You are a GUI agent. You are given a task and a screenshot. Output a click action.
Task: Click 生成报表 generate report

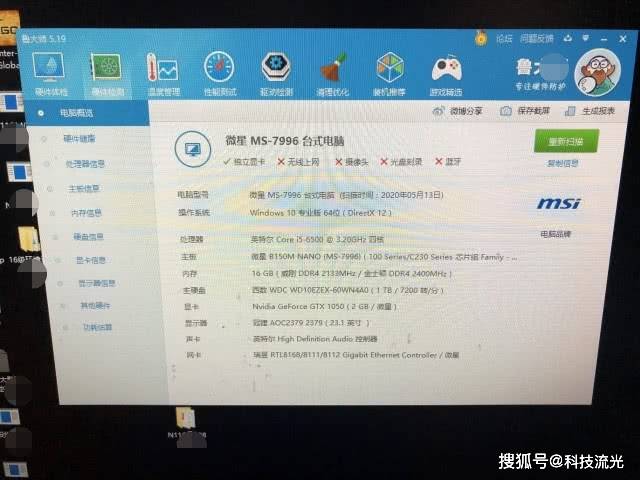(589, 111)
